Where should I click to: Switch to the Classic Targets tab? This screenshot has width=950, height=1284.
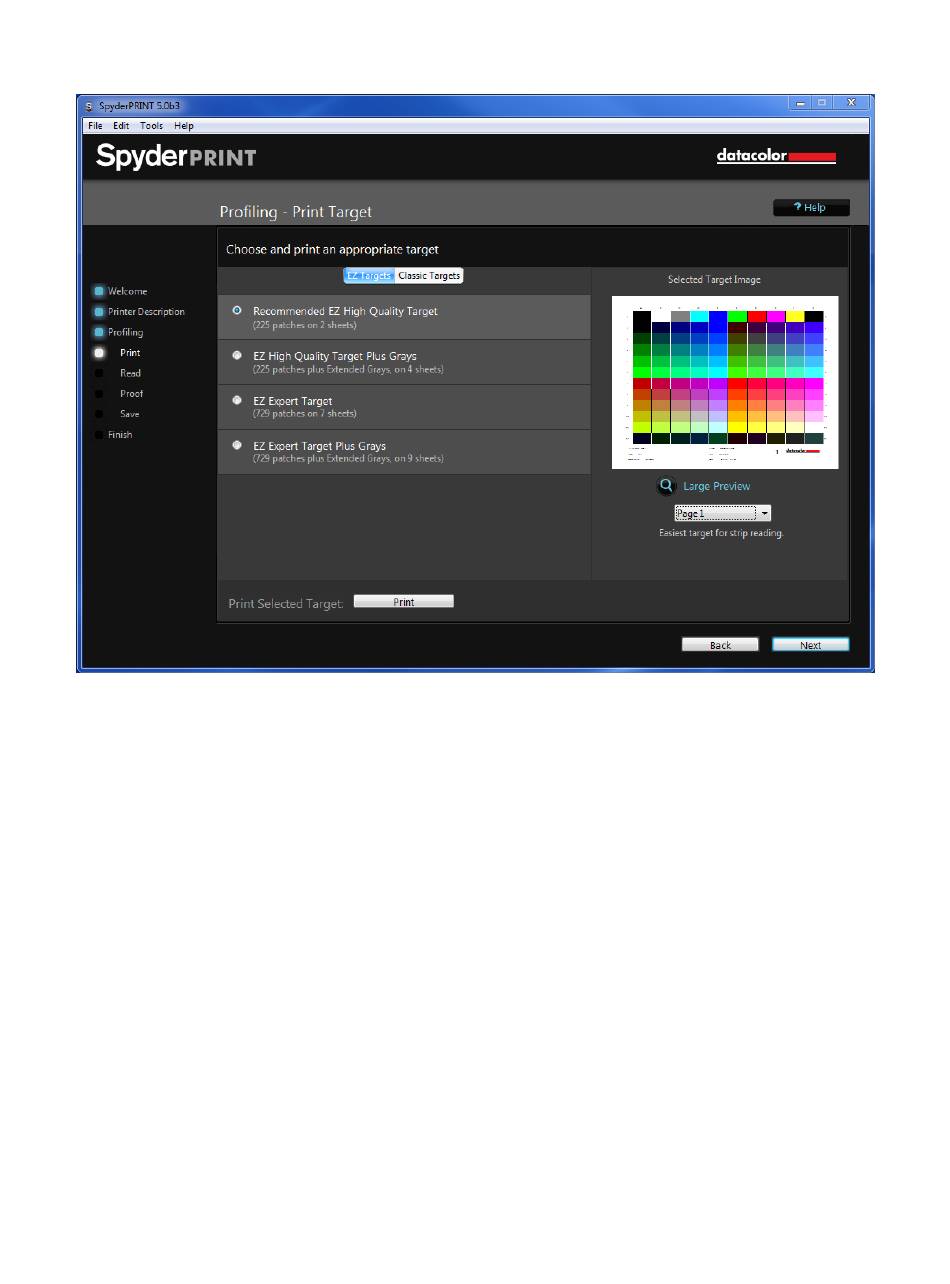pos(429,275)
